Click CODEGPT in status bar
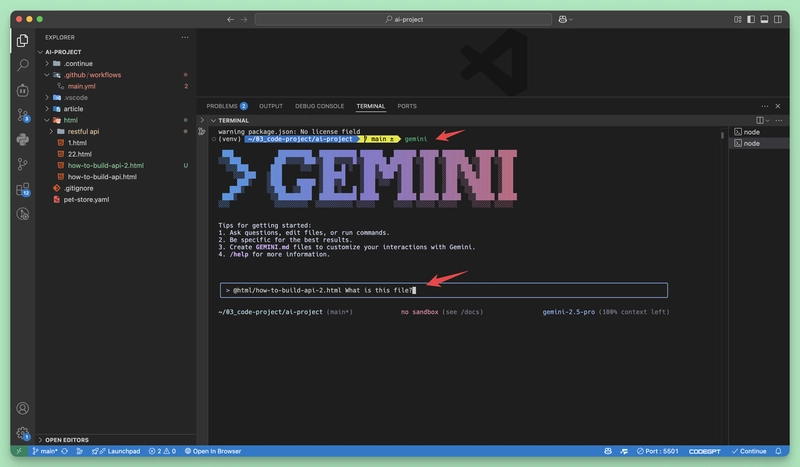The width and height of the screenshot is (800, 467). pyautogui.click(x=705, y=451)
